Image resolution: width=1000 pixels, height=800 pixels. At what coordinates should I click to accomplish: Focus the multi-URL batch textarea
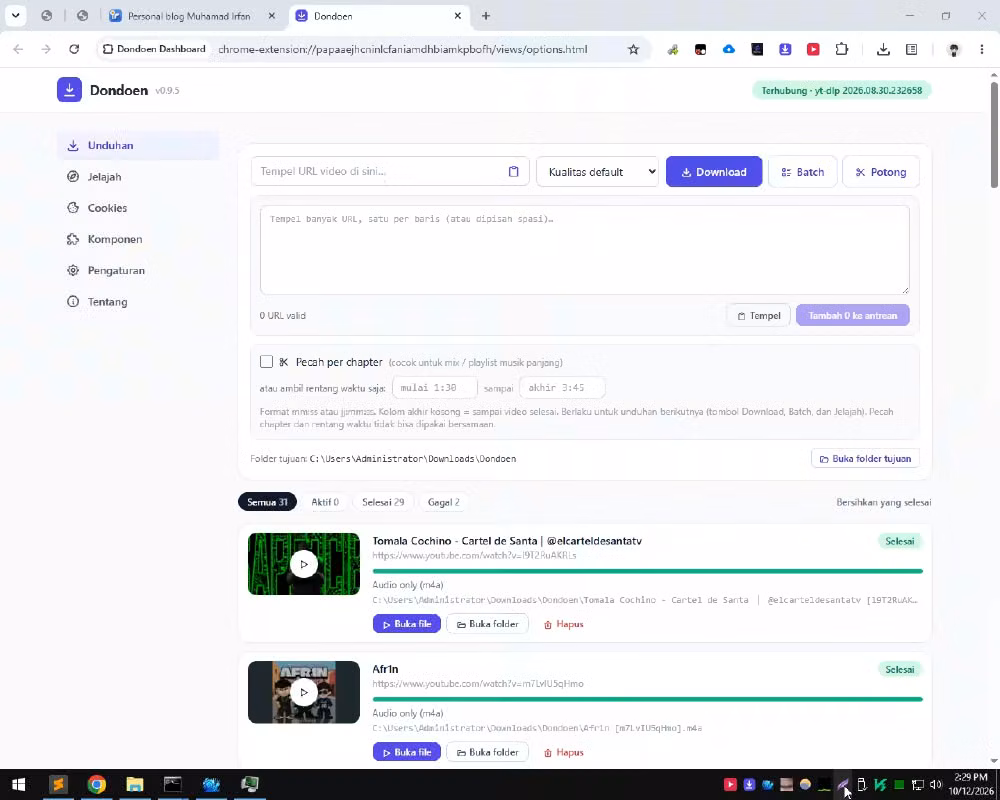point(584,249)
